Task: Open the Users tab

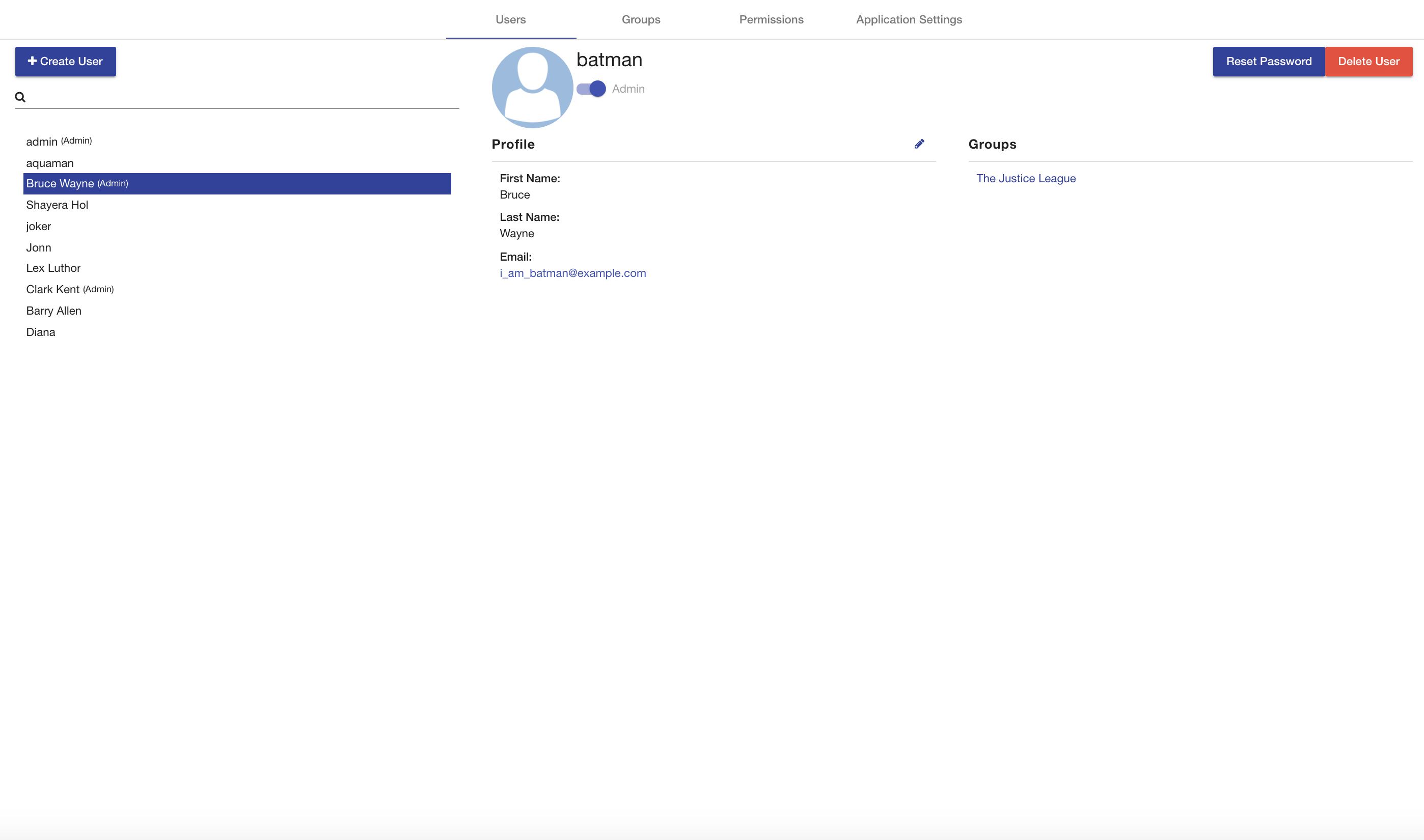Action: click(x=510, y=19)
